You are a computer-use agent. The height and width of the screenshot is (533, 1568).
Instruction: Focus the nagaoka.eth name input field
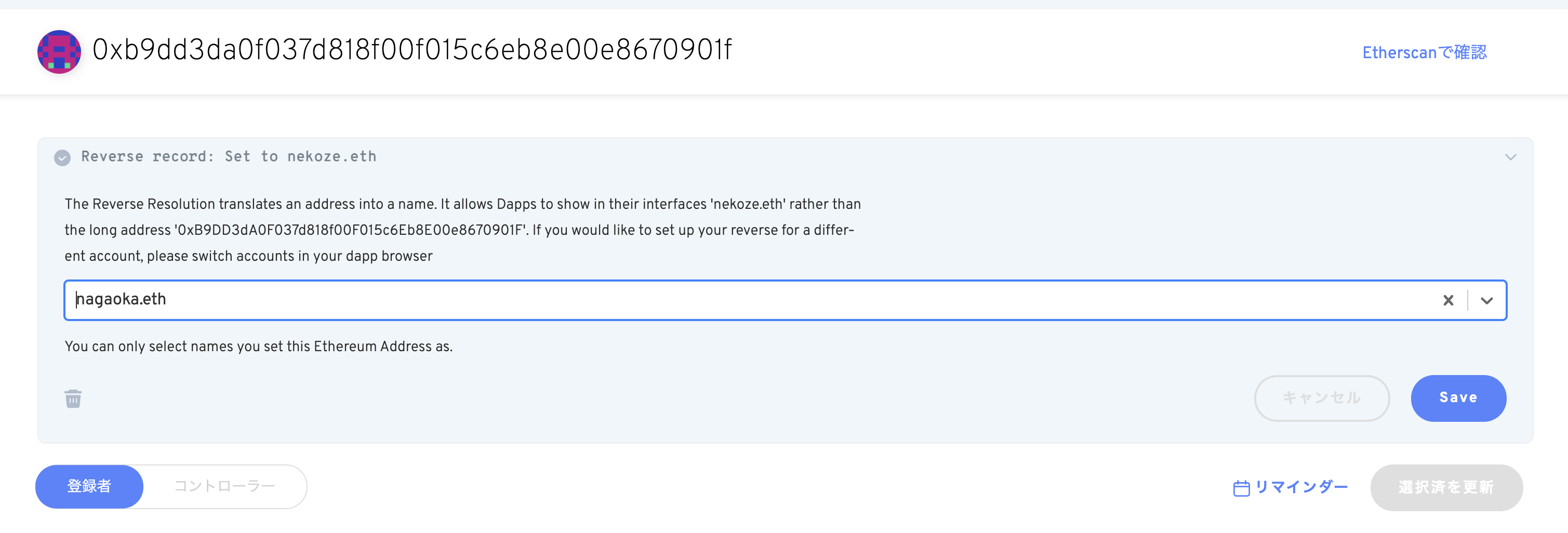[730, 299]
